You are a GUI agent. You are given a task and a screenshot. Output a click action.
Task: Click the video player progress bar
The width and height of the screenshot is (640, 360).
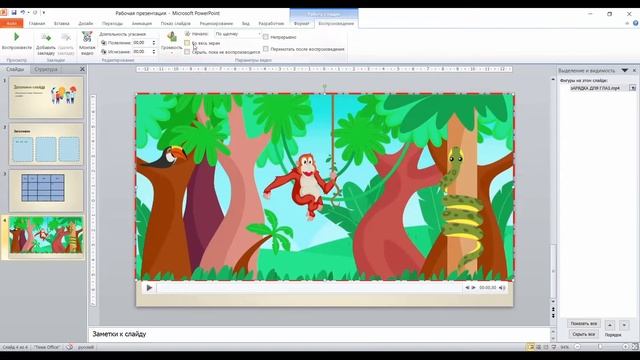[x=309, y=288]
